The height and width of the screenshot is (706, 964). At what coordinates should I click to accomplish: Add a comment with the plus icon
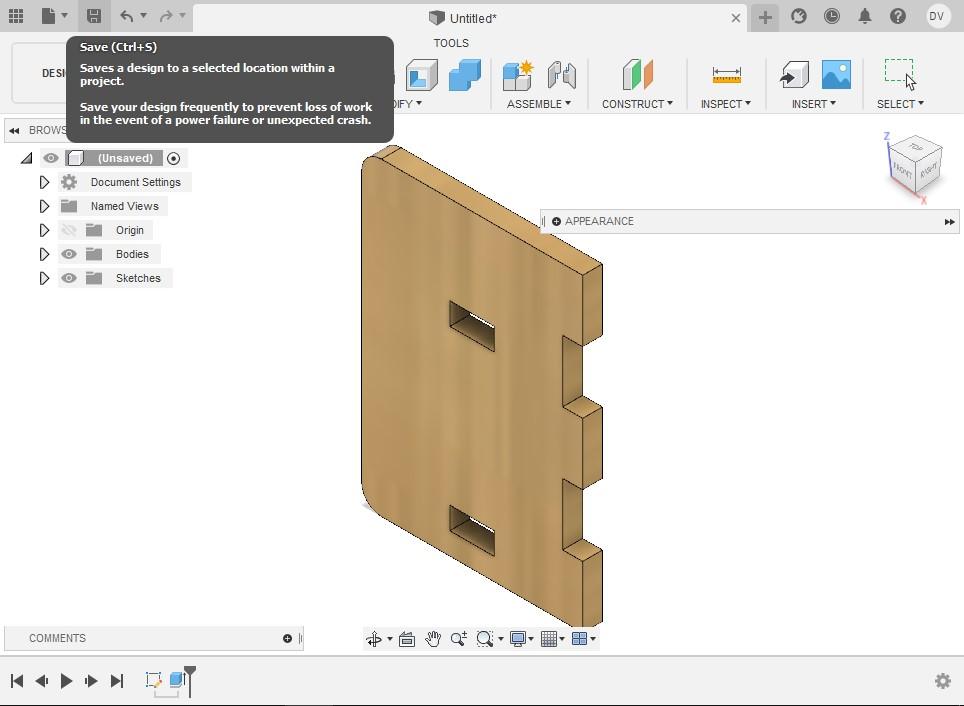pyautogui.click(x=287, y=638)
